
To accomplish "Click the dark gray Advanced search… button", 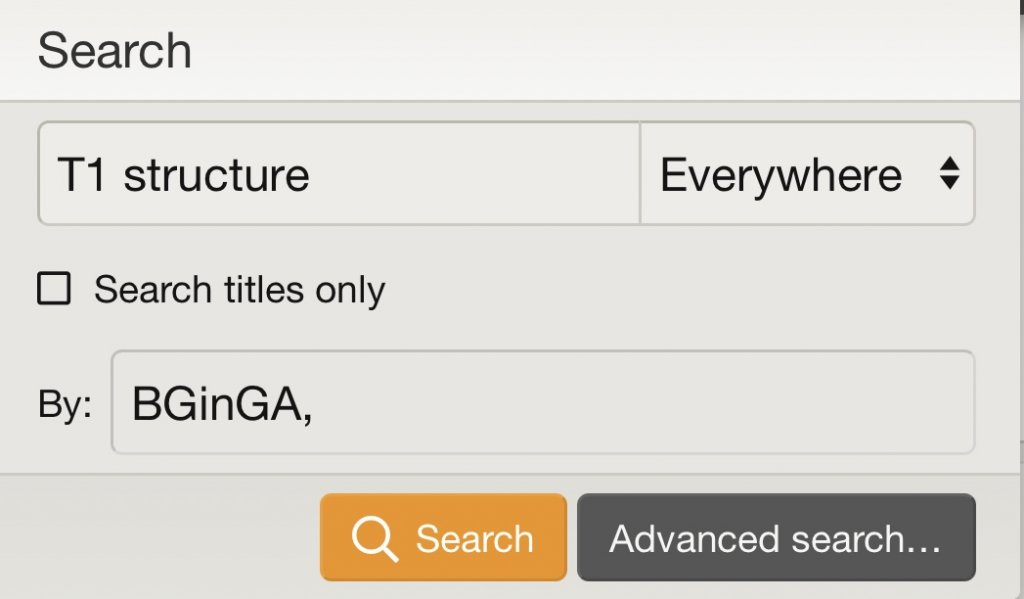I will pyautogui.click(x=776, y=537).
